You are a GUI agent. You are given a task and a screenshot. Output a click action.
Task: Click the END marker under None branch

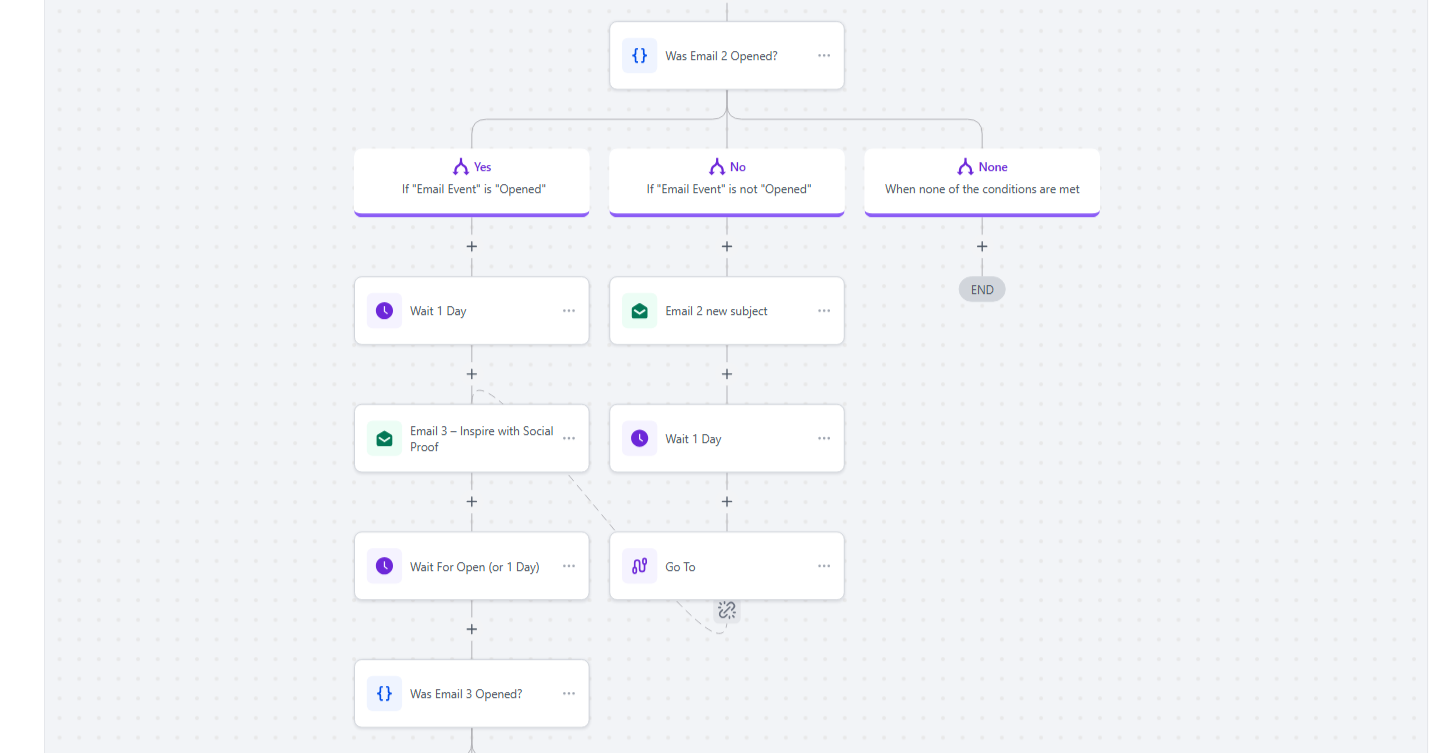tap(982, 290)
